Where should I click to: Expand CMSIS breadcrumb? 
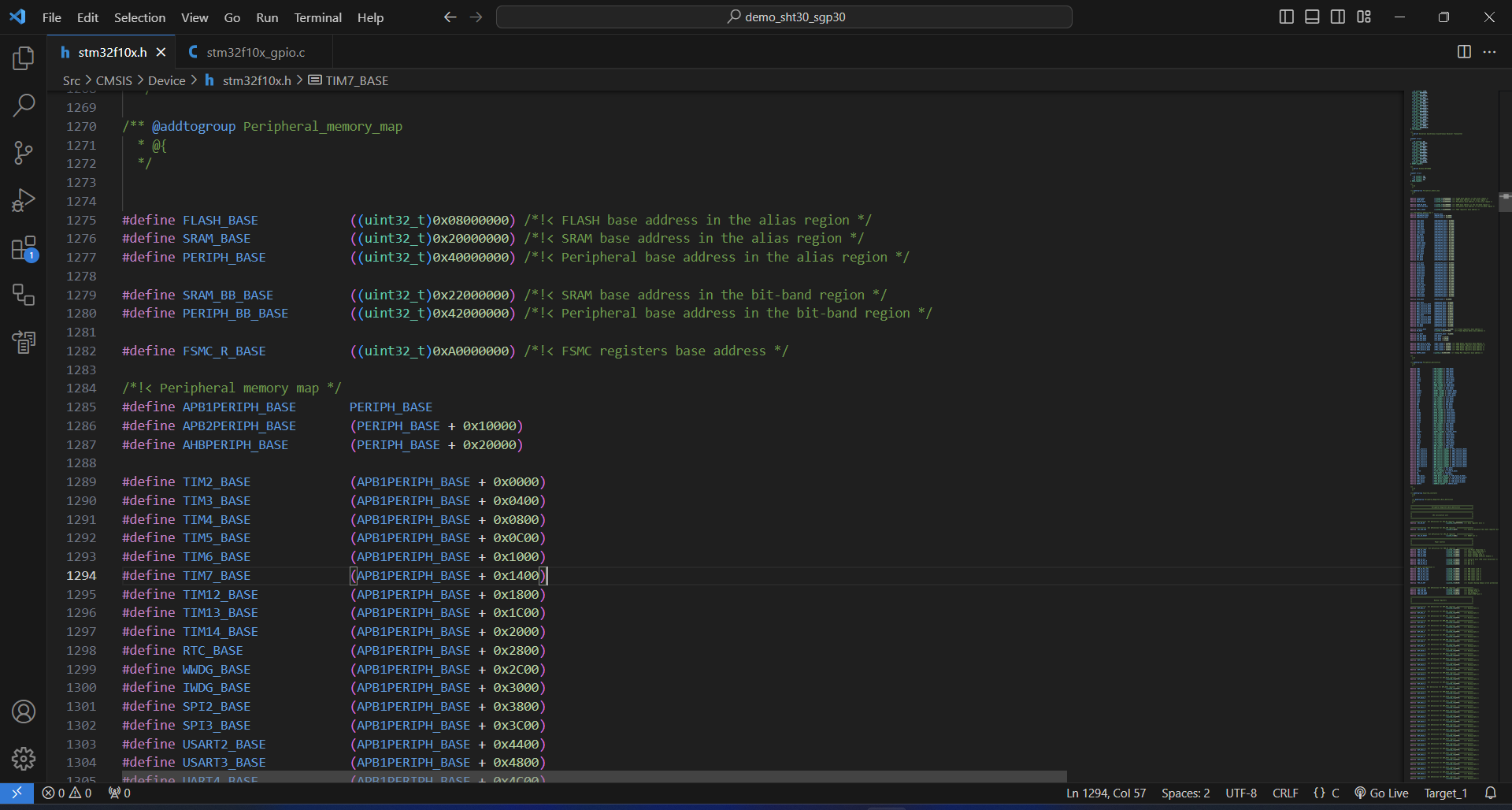[114, 80]
